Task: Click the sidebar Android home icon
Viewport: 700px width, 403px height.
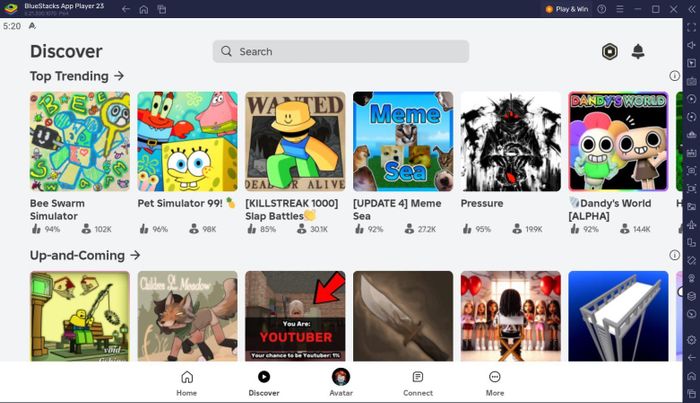Action: [692, 376]
